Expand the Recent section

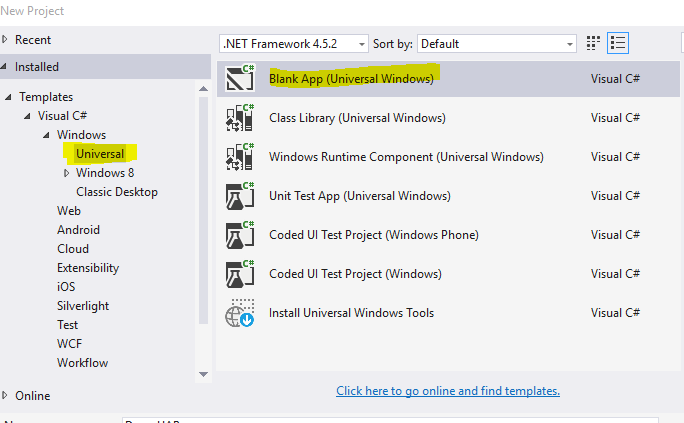coord(6,39)
